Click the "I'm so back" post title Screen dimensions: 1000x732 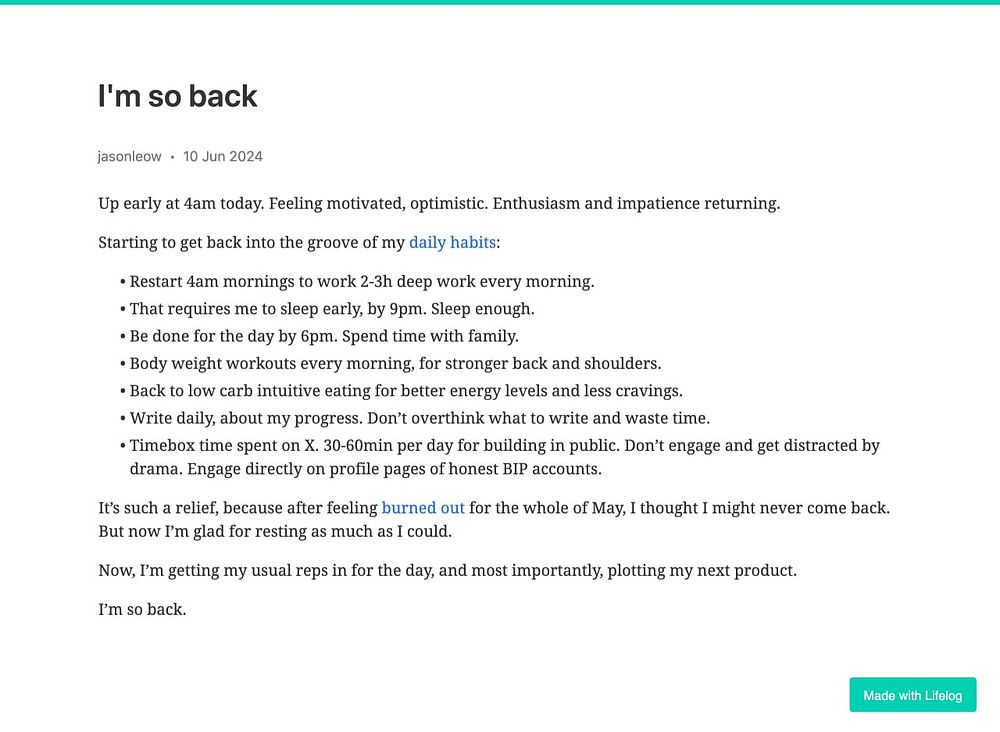pos(178,96)
